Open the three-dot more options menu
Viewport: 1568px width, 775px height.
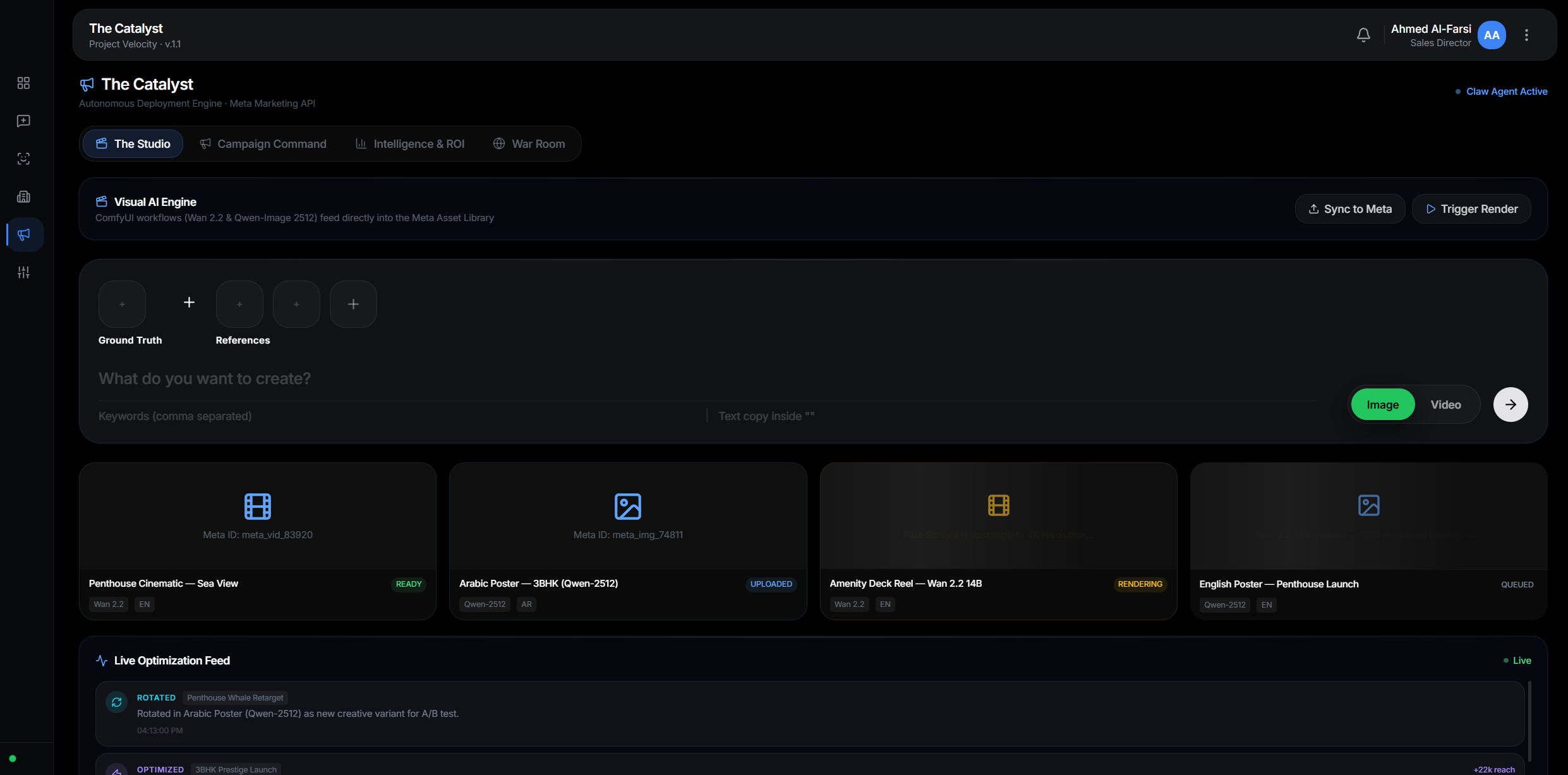pos(1526,35)
